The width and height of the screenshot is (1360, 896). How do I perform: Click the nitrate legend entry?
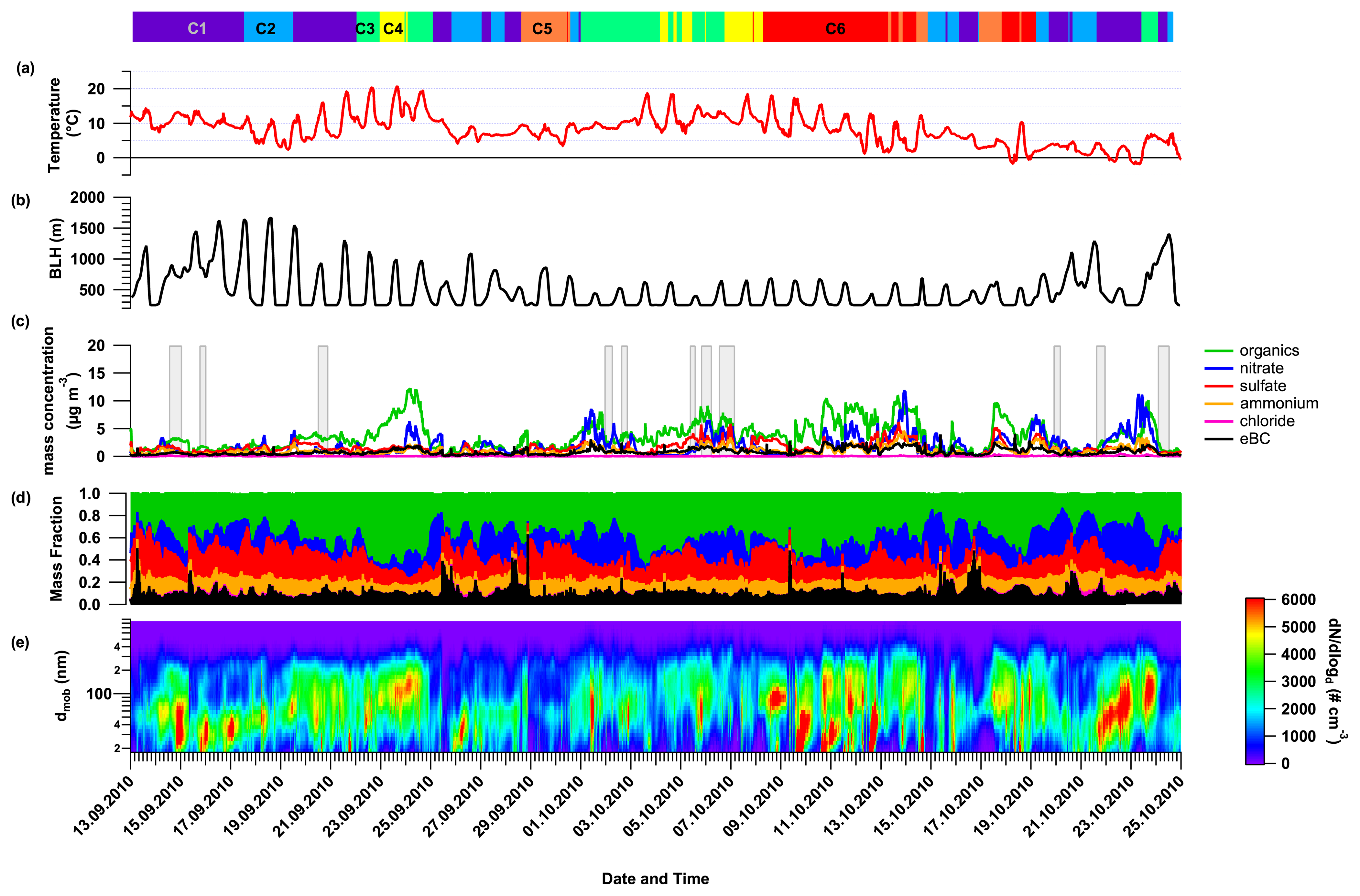[1261, 368]
